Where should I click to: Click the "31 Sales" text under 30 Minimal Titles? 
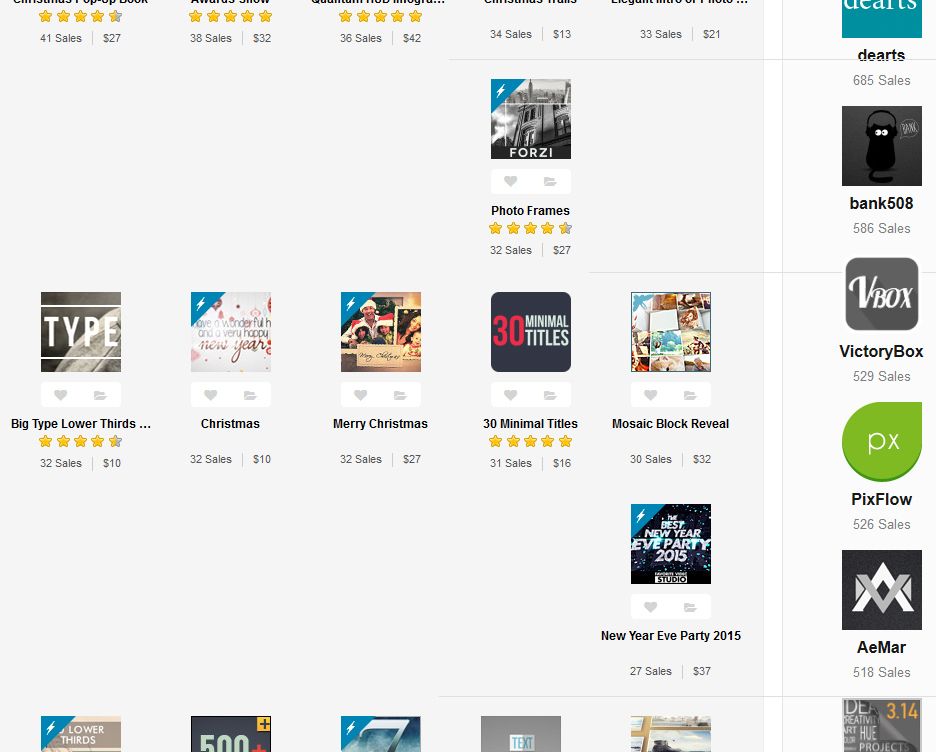click(510, 463)
